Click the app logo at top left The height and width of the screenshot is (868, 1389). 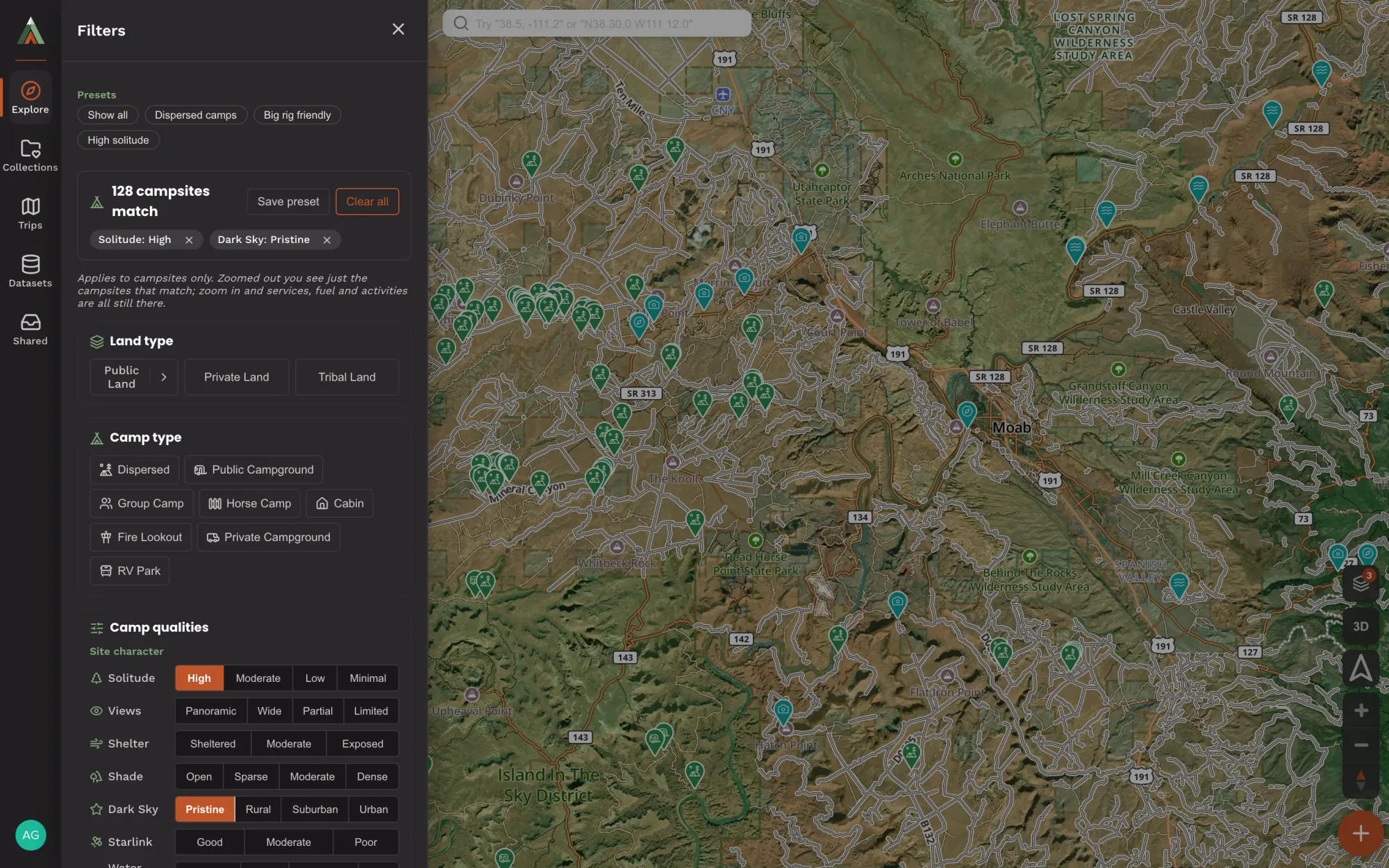click(31, 31)
